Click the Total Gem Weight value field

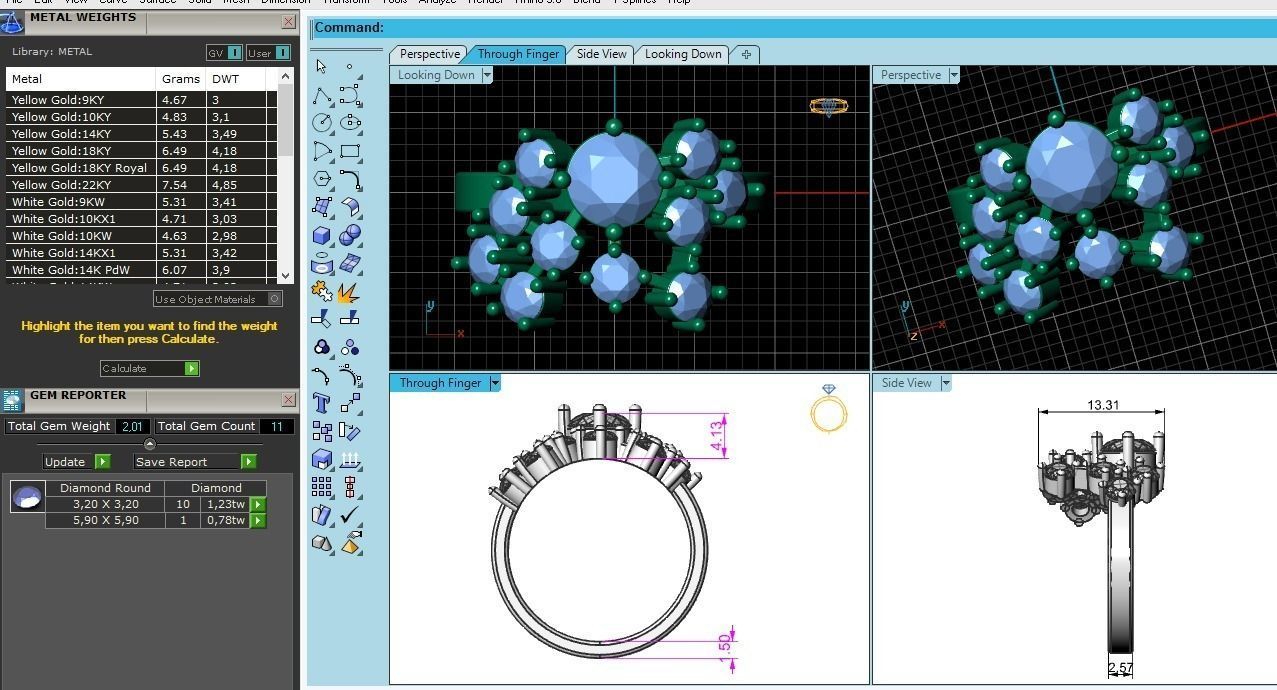coord(131,426)
